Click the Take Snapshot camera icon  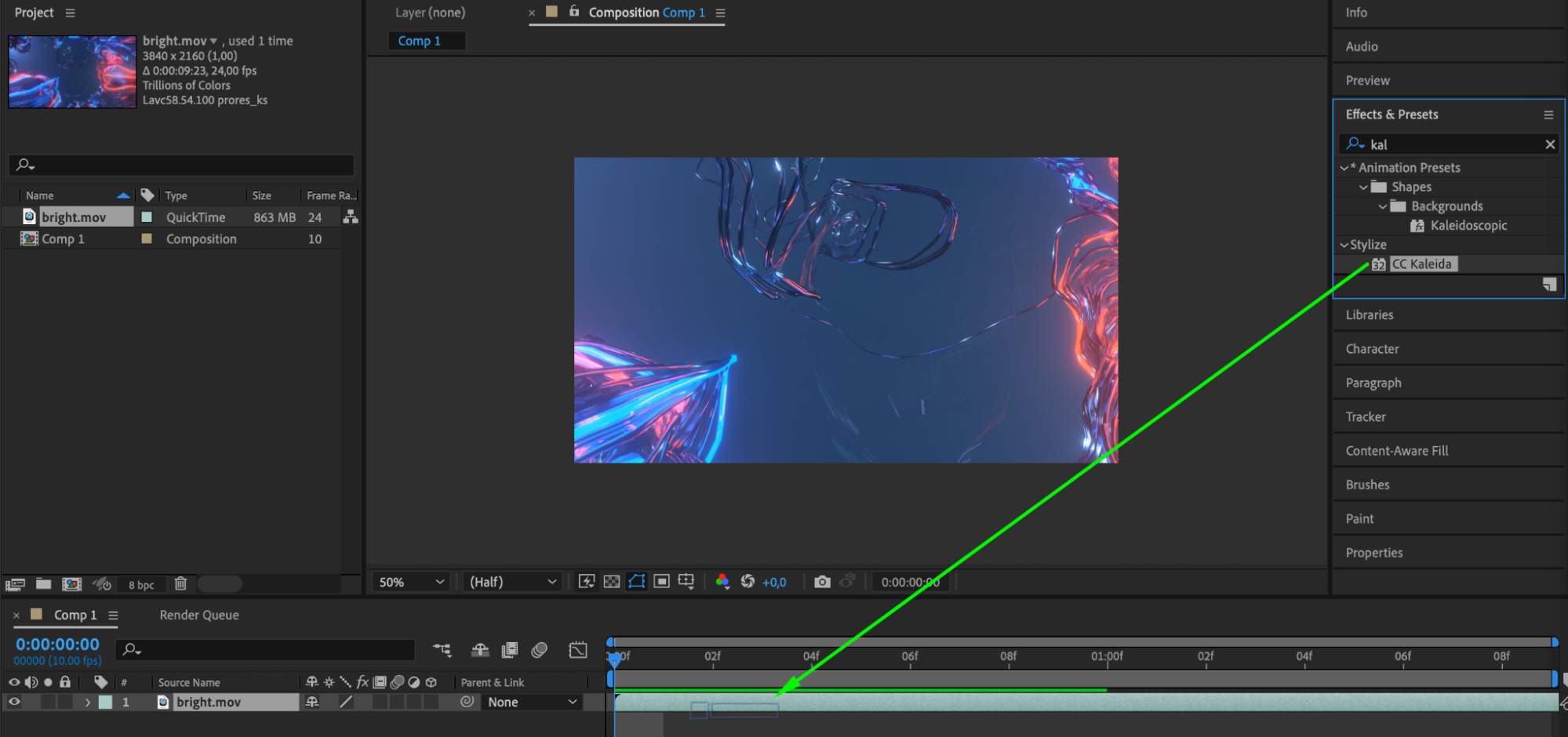(821, 582)
